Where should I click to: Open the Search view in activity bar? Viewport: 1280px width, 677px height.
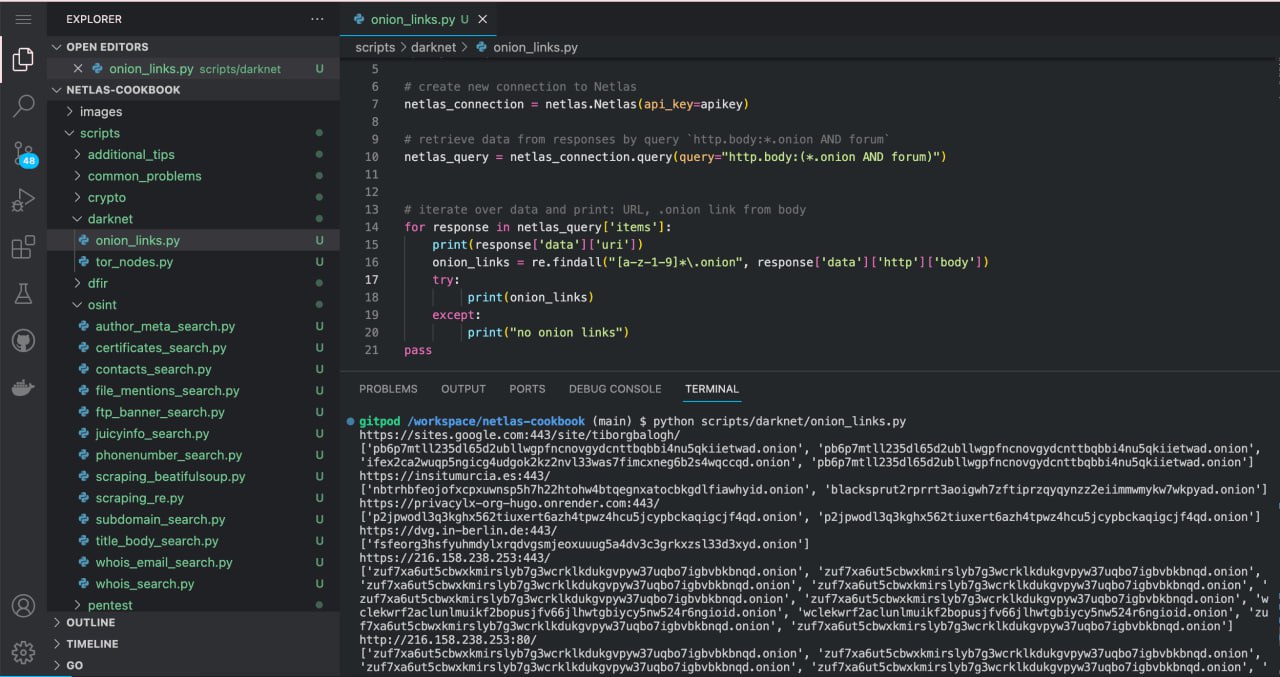pos(23,105)
